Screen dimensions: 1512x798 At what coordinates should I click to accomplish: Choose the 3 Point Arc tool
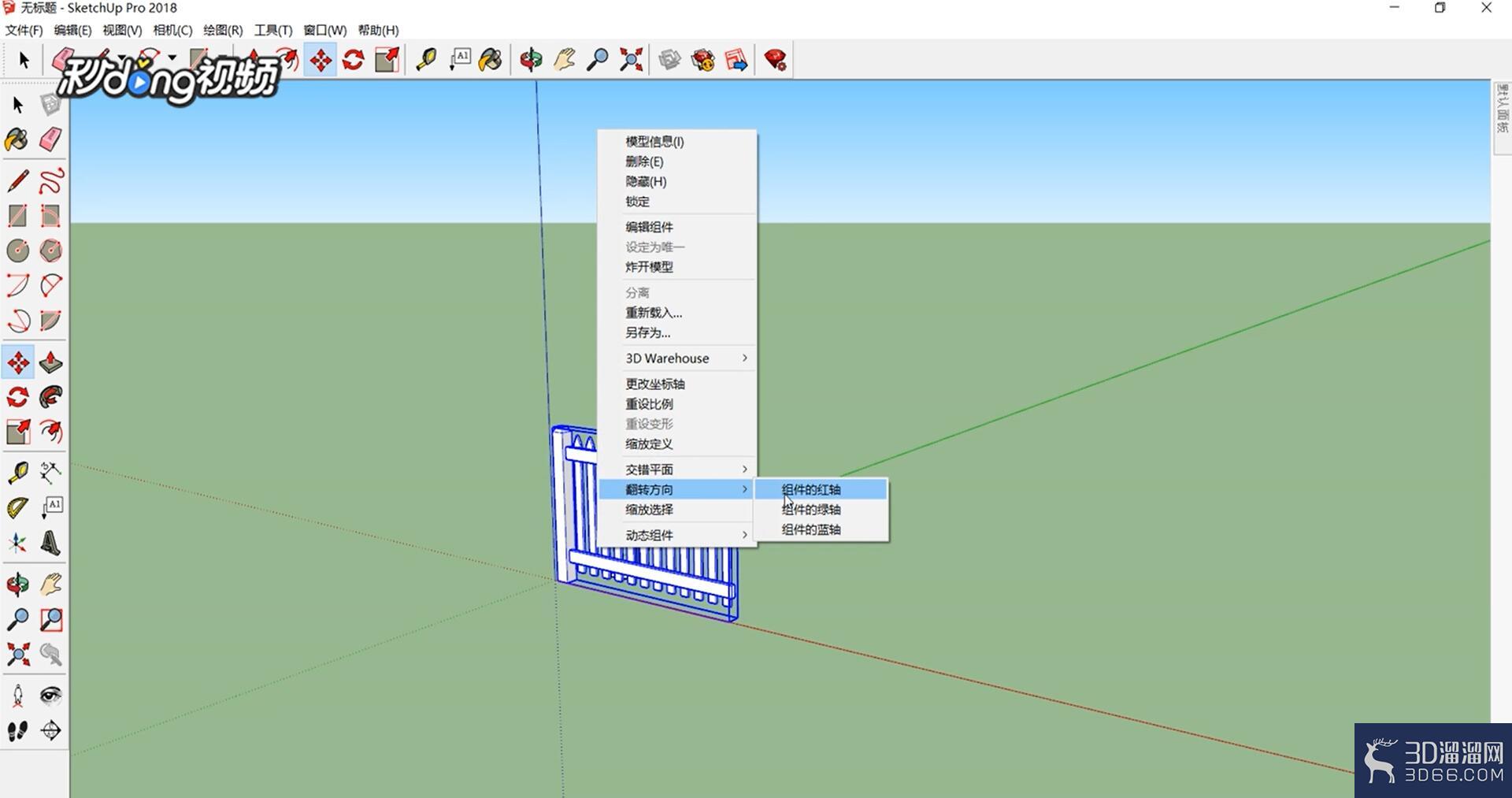point(17,321)
